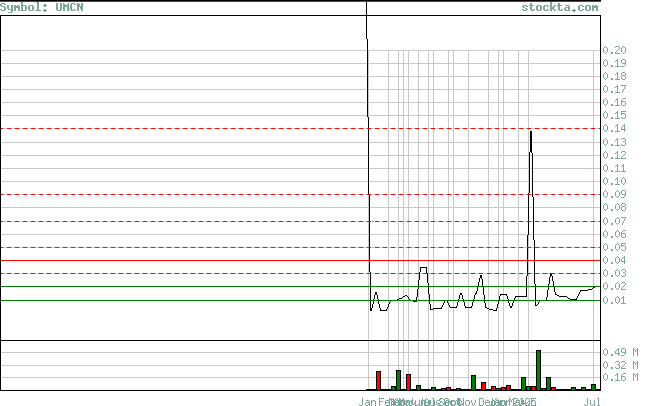Click the 0.16 M volume label
This screenshot has width=655, height=406.
620,378
